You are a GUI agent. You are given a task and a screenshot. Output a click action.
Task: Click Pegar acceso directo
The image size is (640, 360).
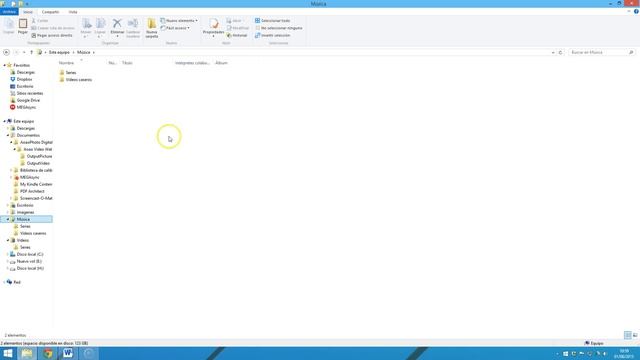[52, 36]
